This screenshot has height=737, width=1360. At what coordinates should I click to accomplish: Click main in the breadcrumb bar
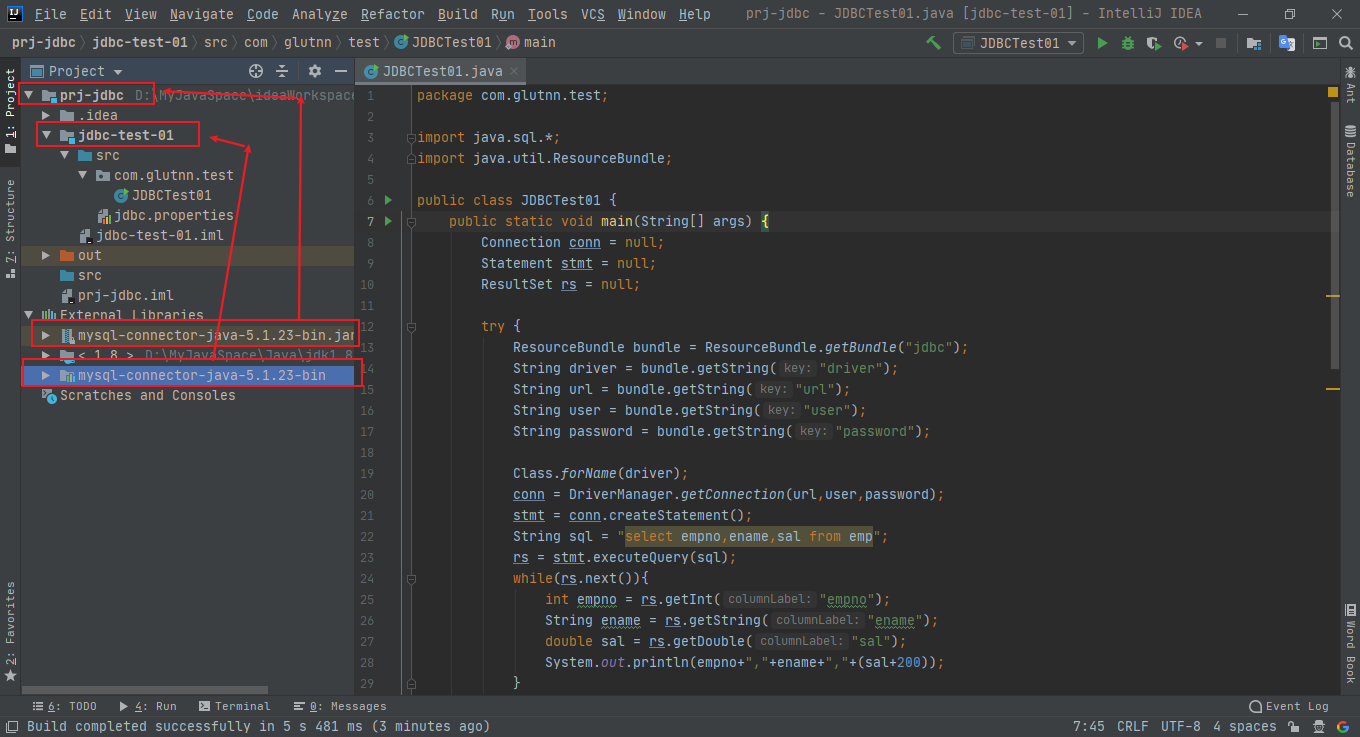click(540, 43)
